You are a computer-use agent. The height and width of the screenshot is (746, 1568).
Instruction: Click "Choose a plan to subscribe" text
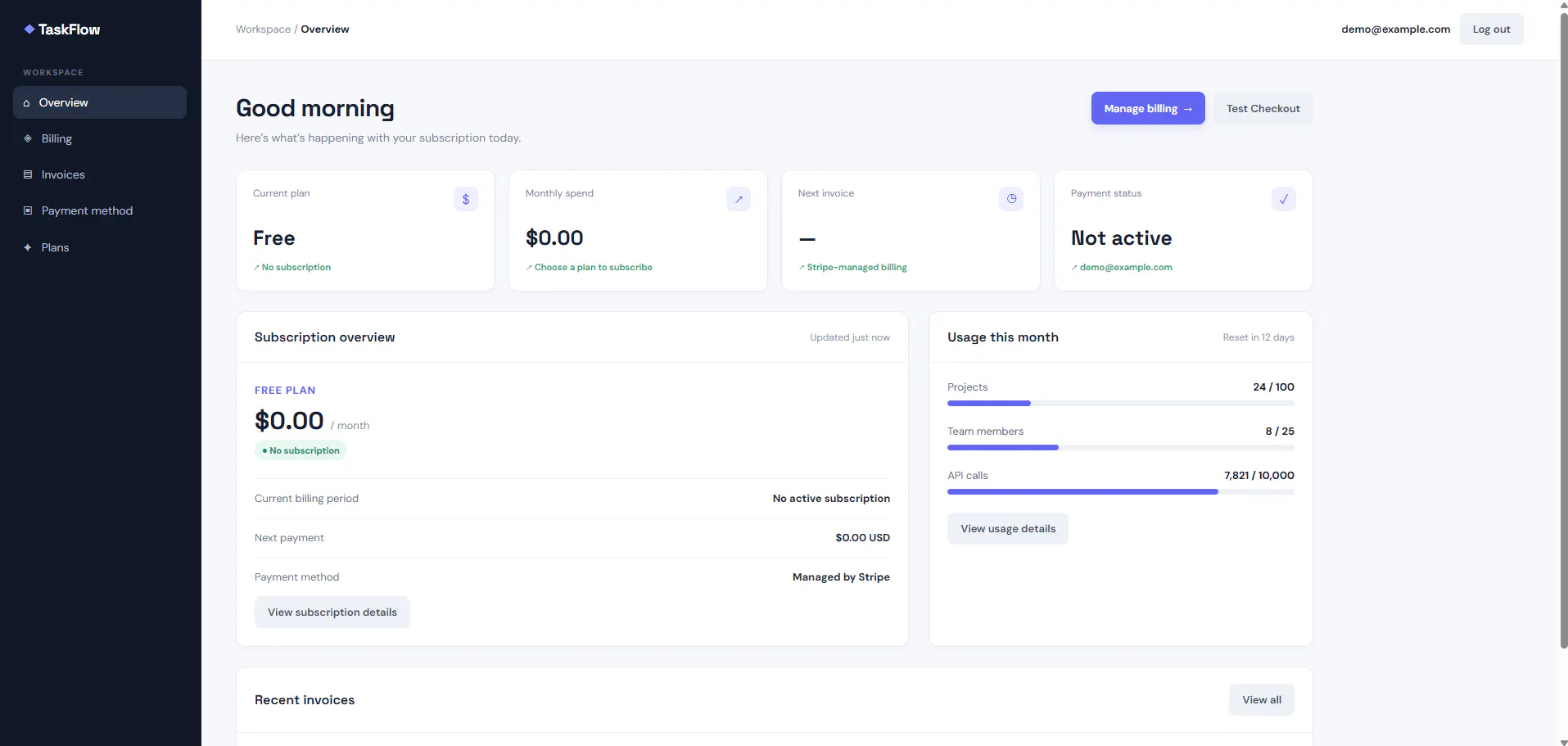click(x=594, y=267)
